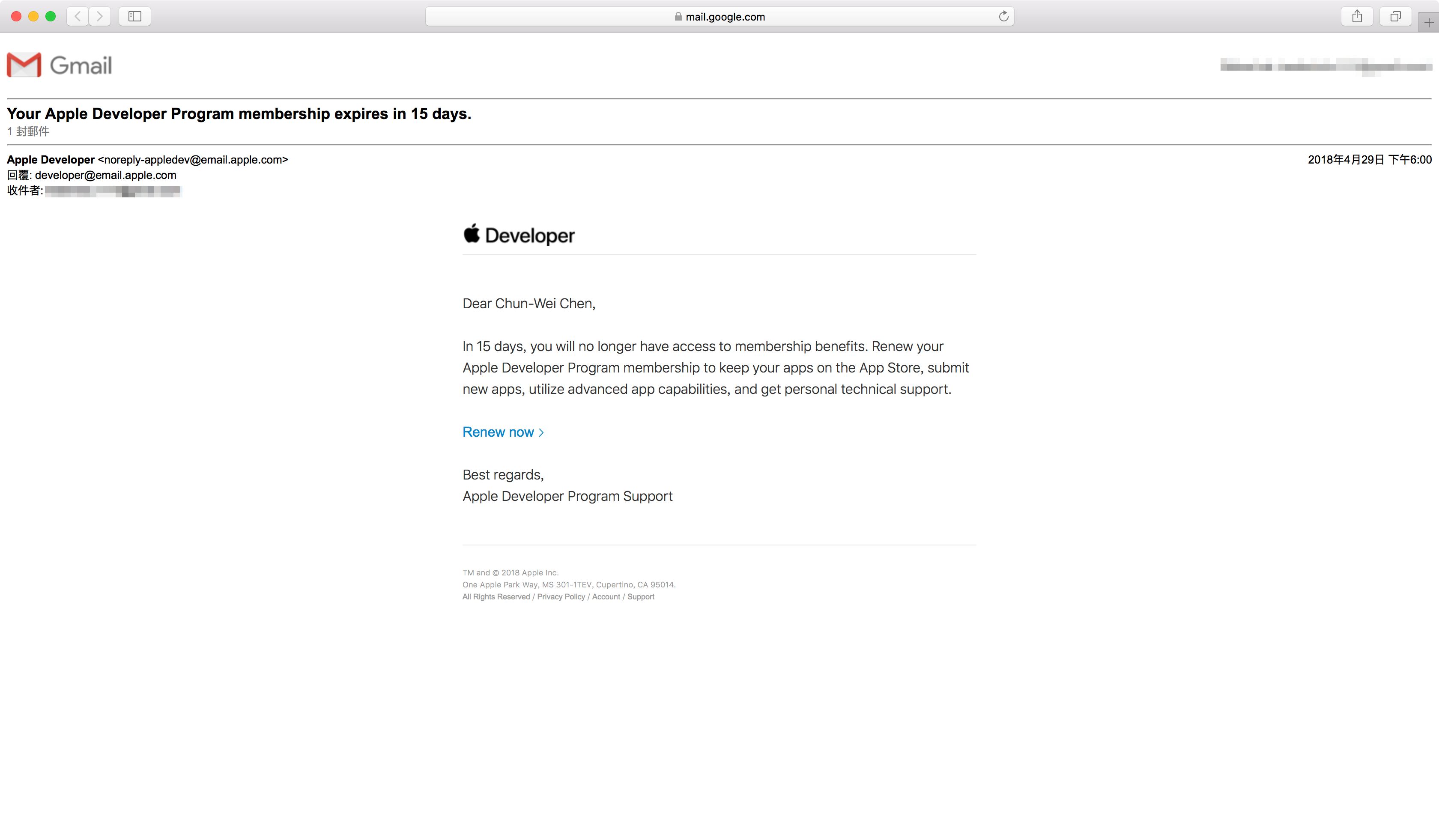Viewport: 1439px width, 840px height.
Task: Open the Support footer link
Action: click(641, 596)
